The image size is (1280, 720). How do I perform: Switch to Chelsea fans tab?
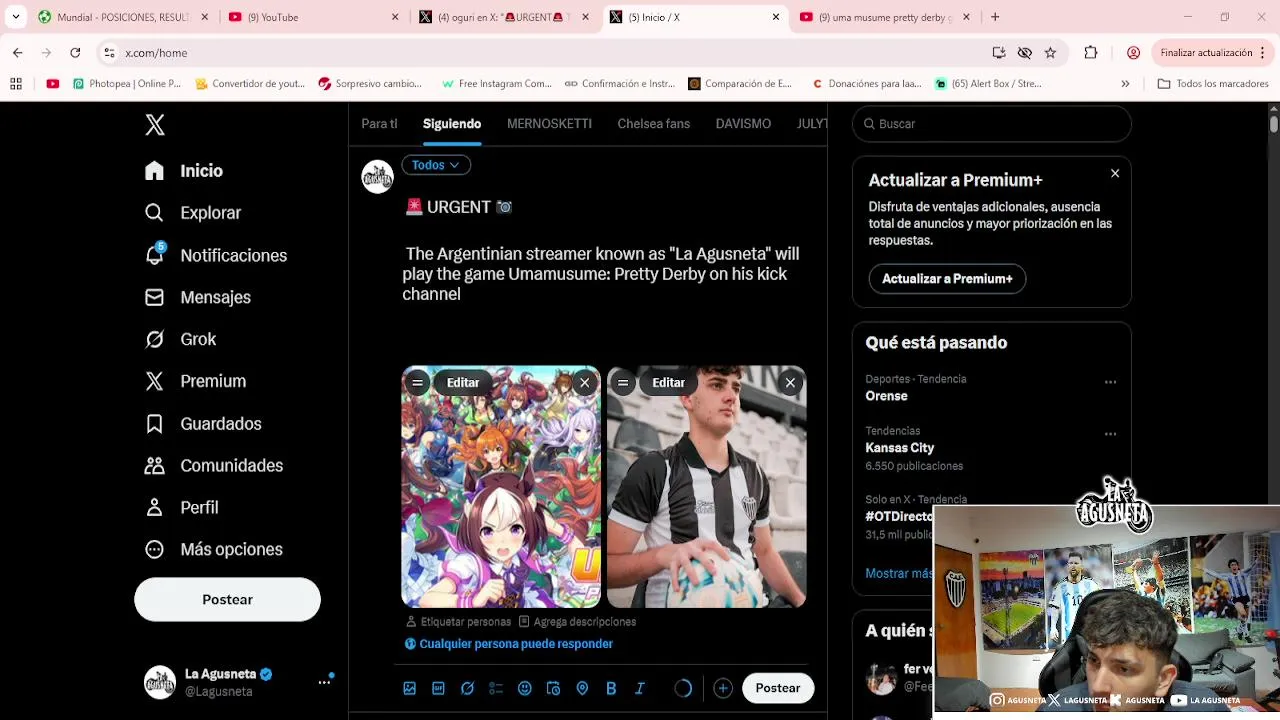pyautogui.click(x=654, y=124)
